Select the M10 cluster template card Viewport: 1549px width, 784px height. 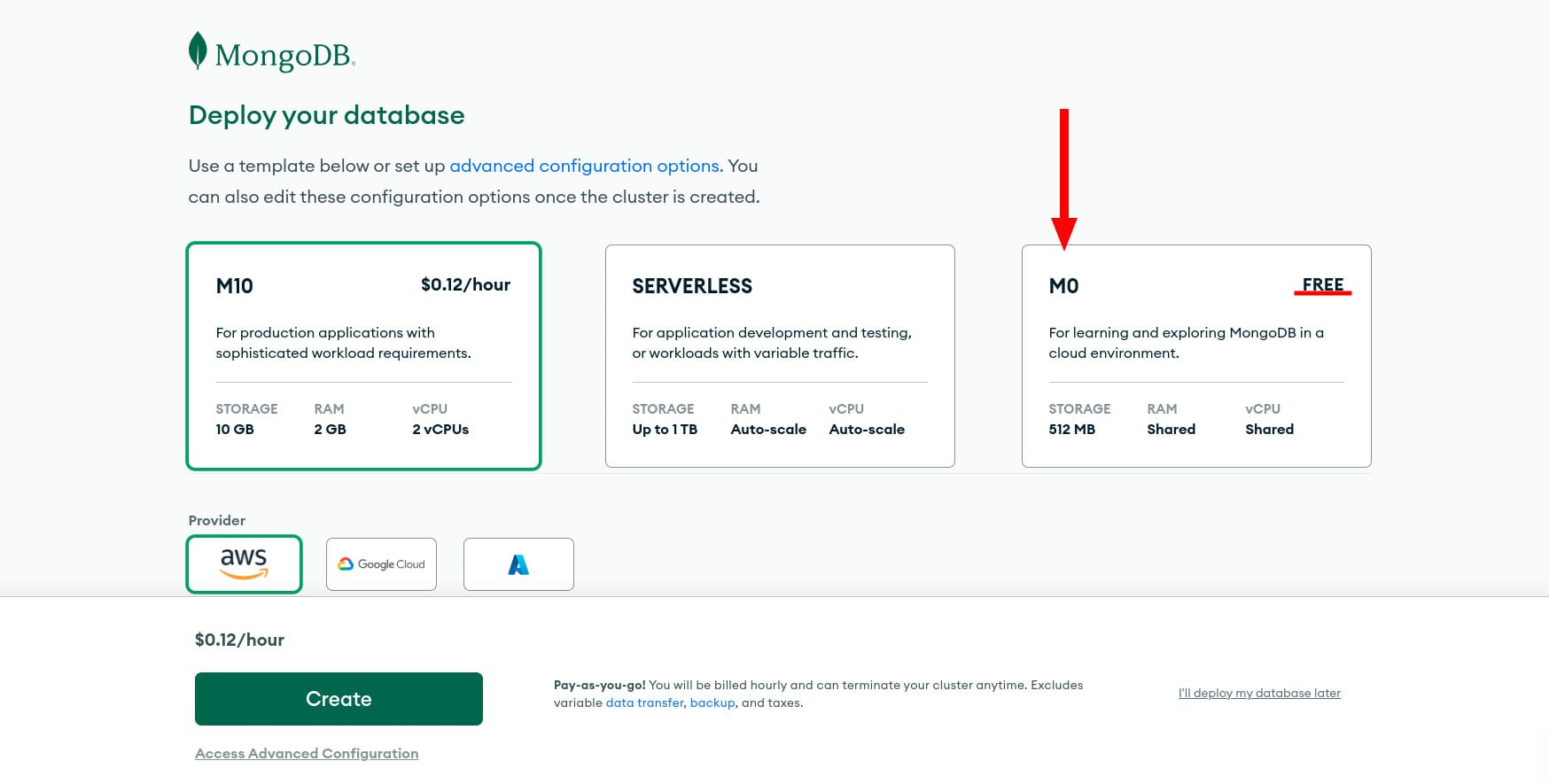point(363,356)
